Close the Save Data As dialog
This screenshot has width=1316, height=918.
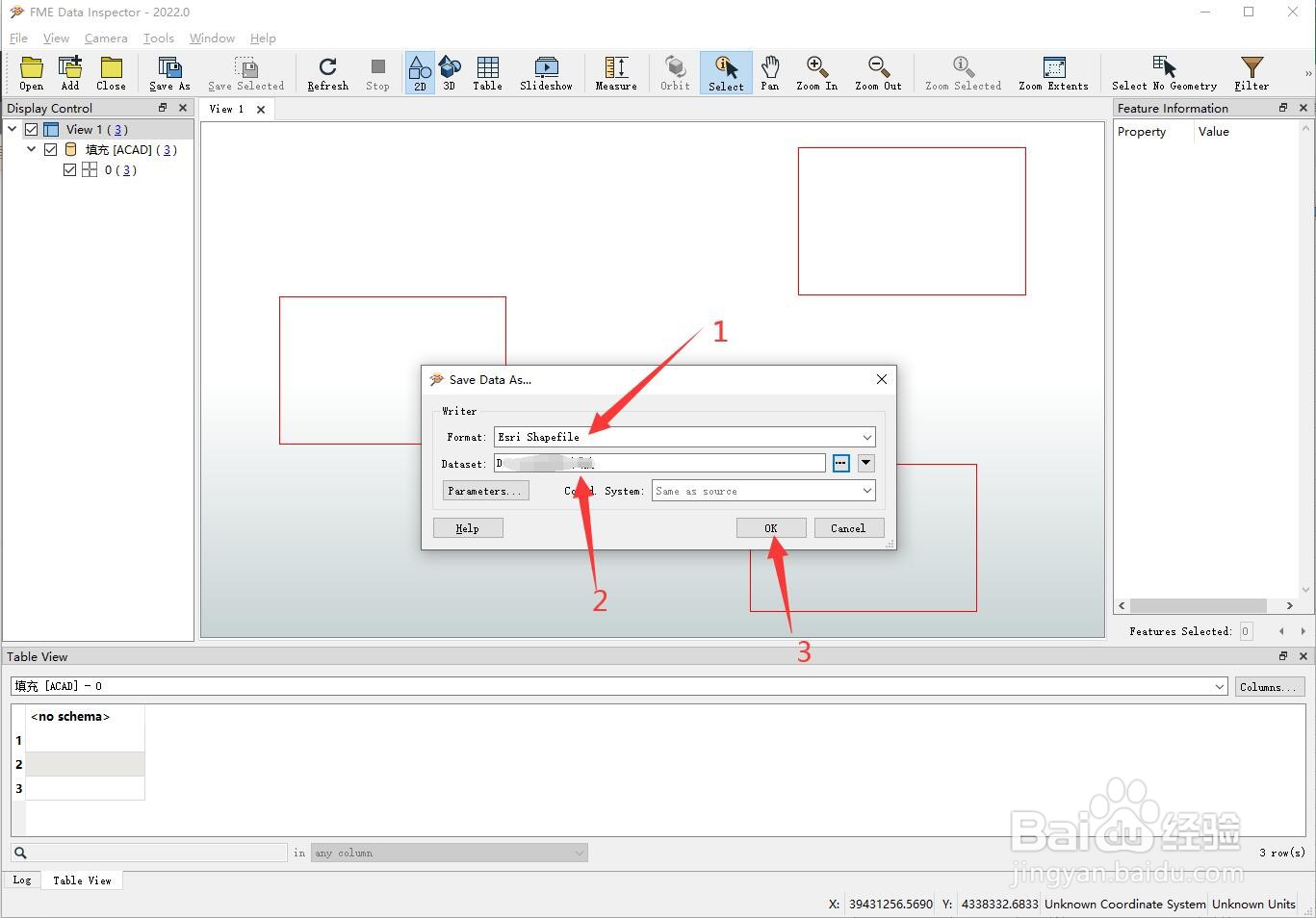pos(881,379)
